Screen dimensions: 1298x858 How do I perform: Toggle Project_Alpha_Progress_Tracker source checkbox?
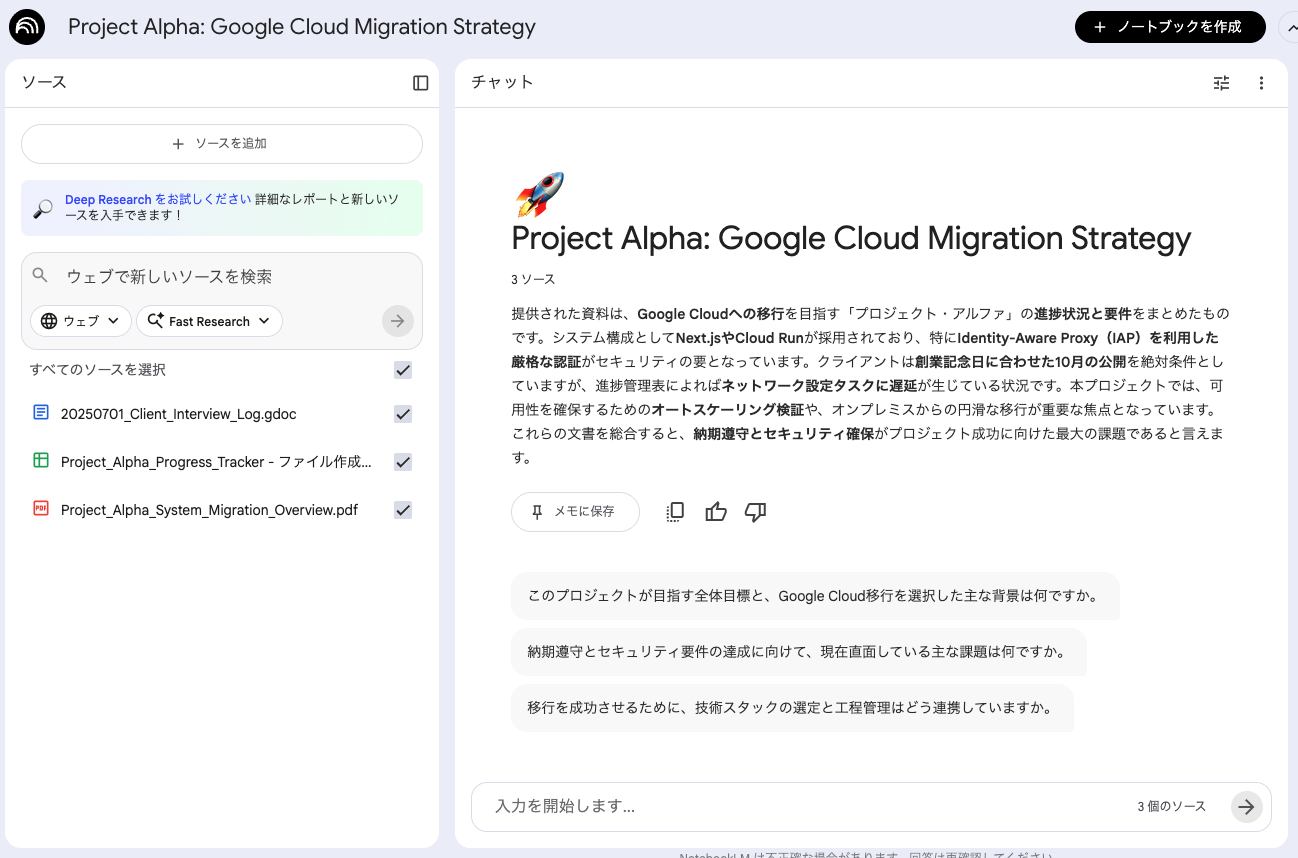click(403, 462)
